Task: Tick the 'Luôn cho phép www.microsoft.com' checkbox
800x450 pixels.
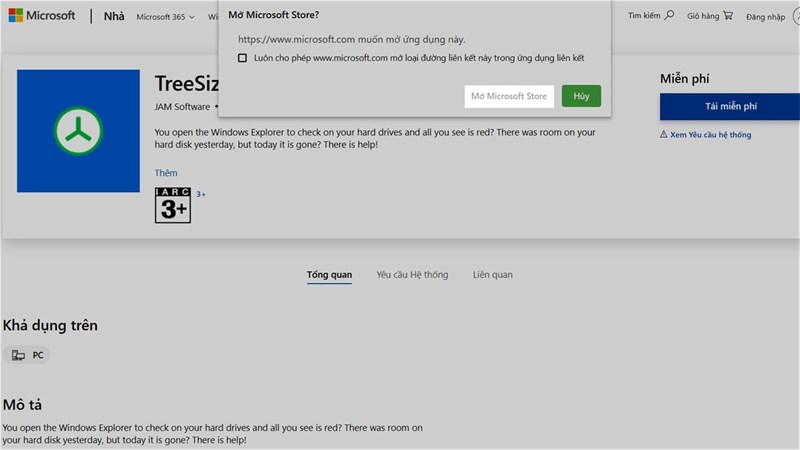Action: (x=242, y=58)
